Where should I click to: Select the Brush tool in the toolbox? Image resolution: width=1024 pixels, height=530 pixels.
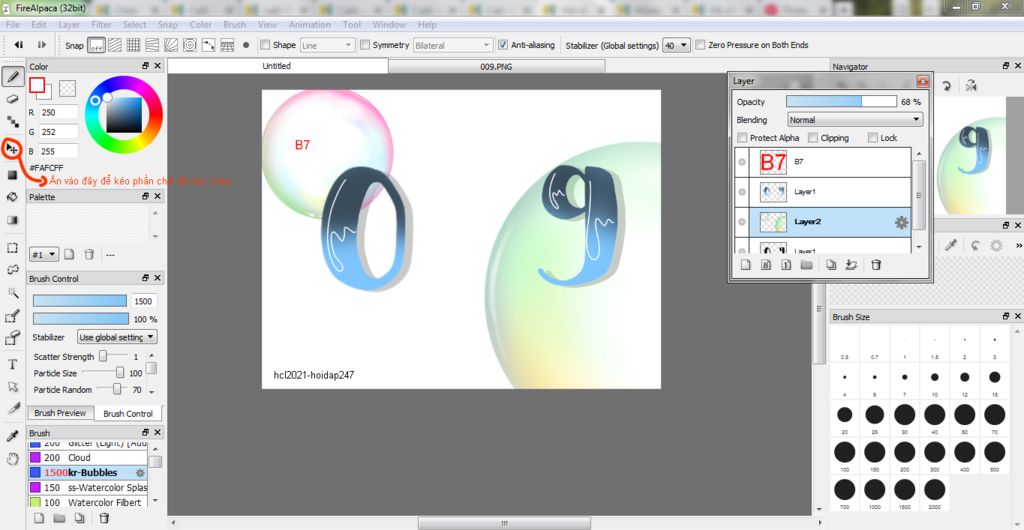(x=12, y=77)
